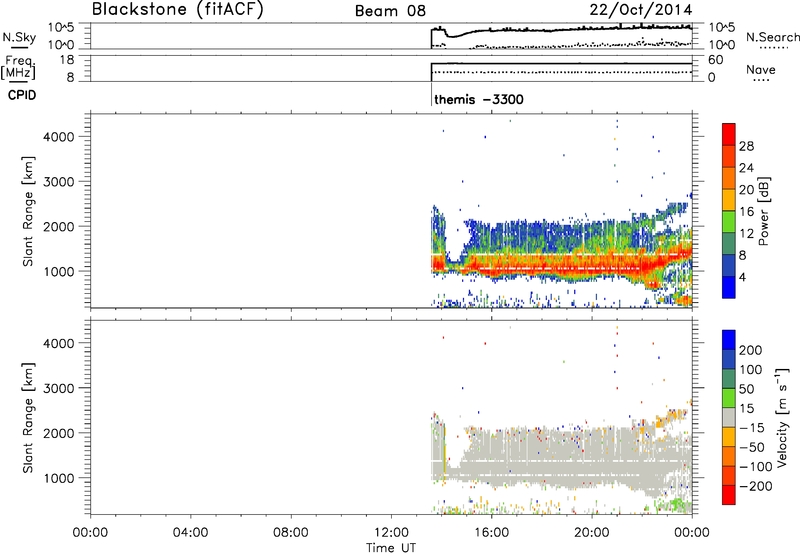Click the '4' tick on the power colorbar
The height and width of the screenshot is (554, 800).
click(x=742, y=277)
